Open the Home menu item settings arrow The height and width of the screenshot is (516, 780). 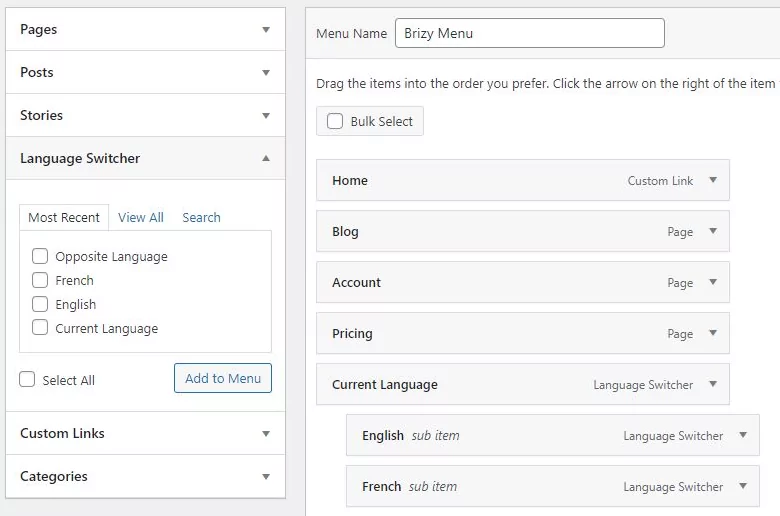713,180
